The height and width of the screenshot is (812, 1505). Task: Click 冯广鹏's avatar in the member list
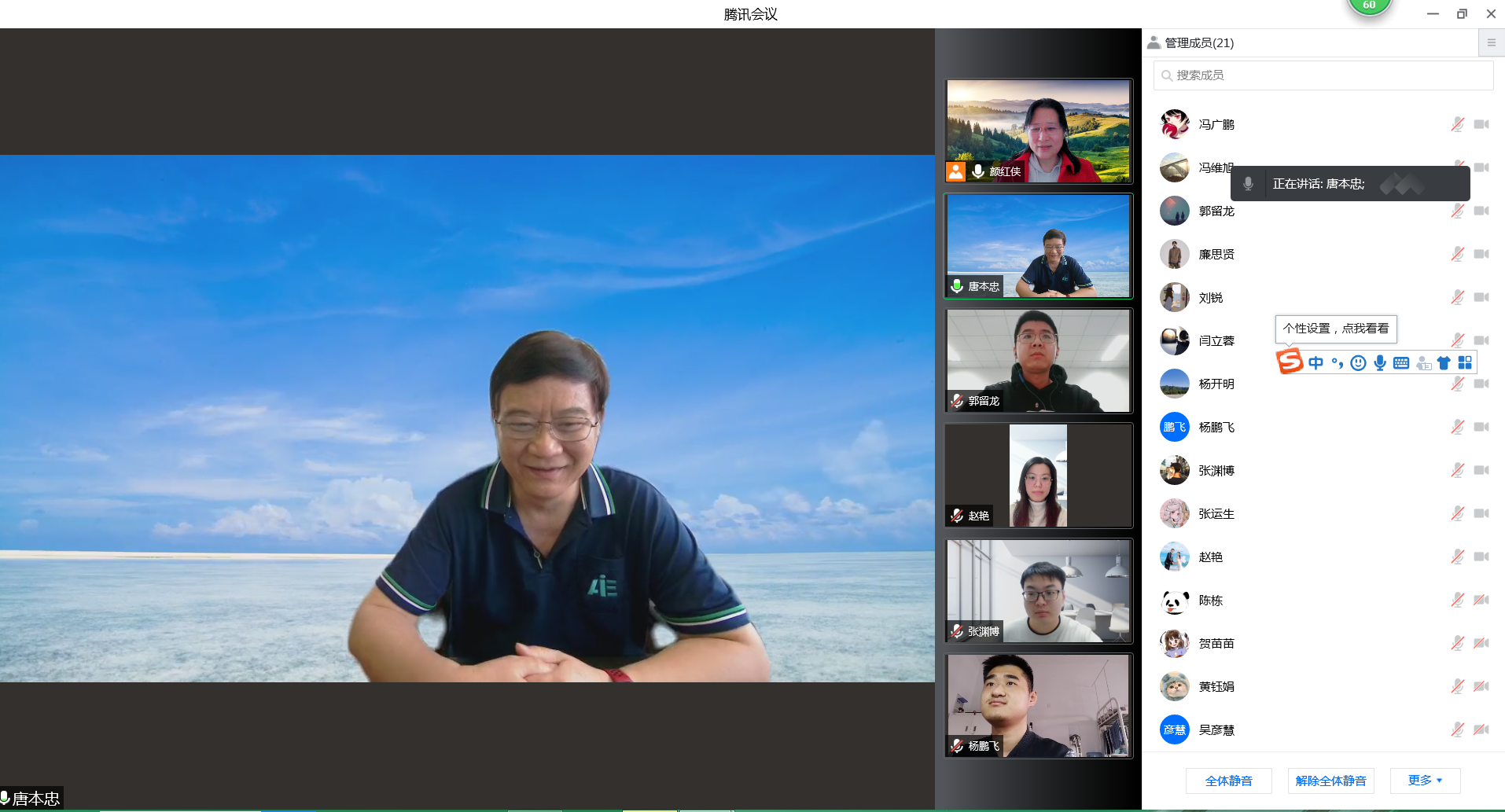click(1175, 124)
